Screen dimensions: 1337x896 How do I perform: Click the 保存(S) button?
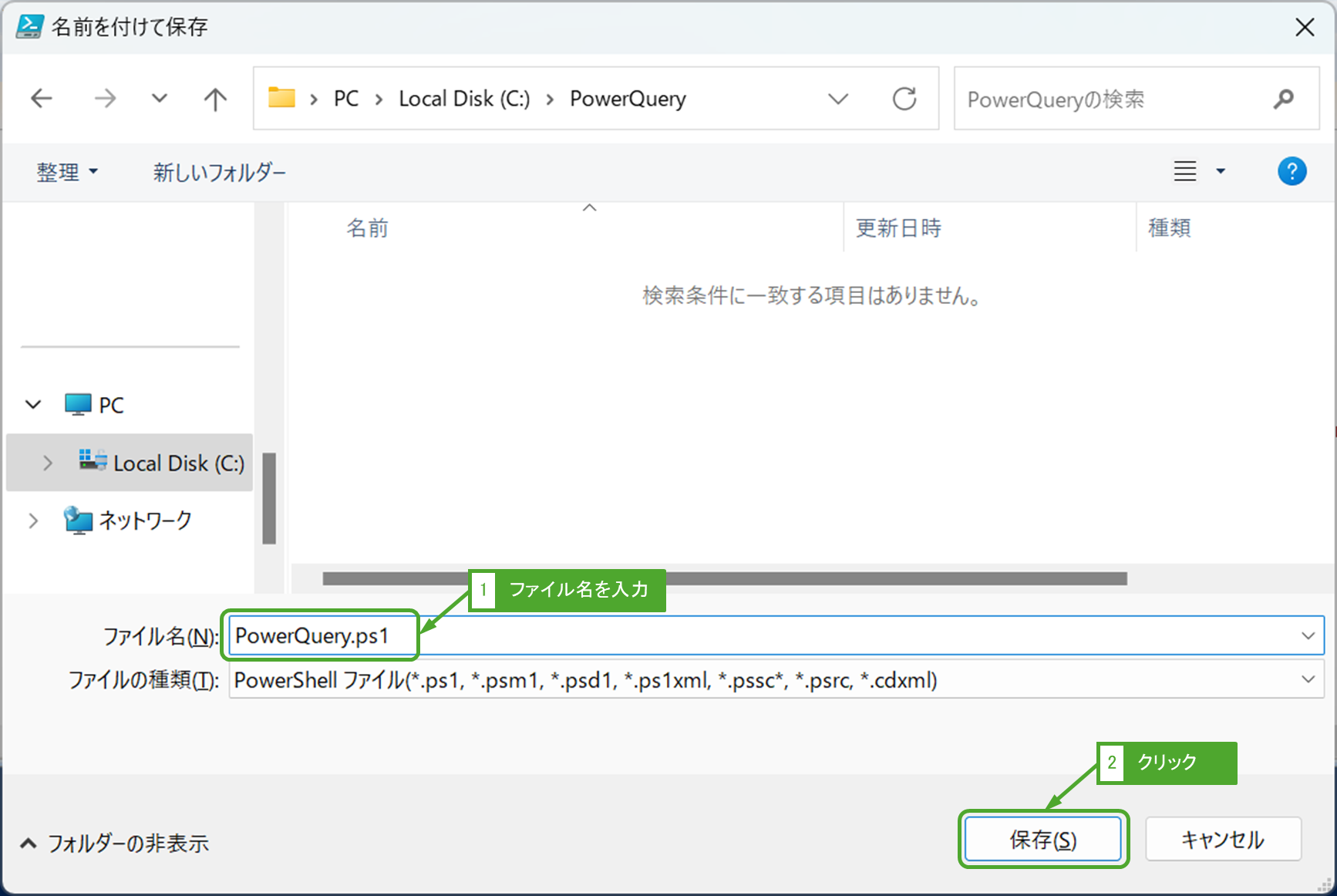tap(1042, 839)
